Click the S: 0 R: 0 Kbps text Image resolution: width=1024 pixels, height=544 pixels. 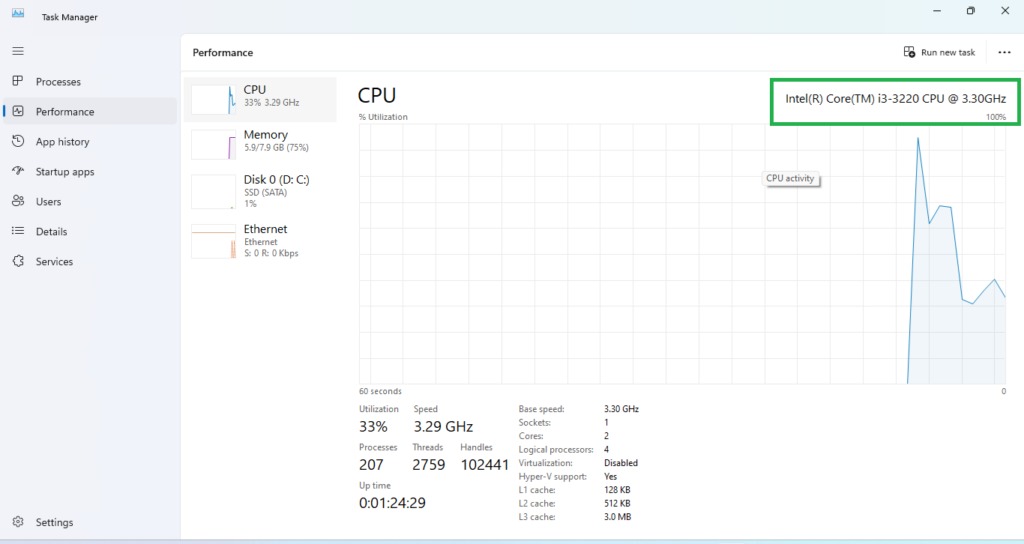click(271, 253)
